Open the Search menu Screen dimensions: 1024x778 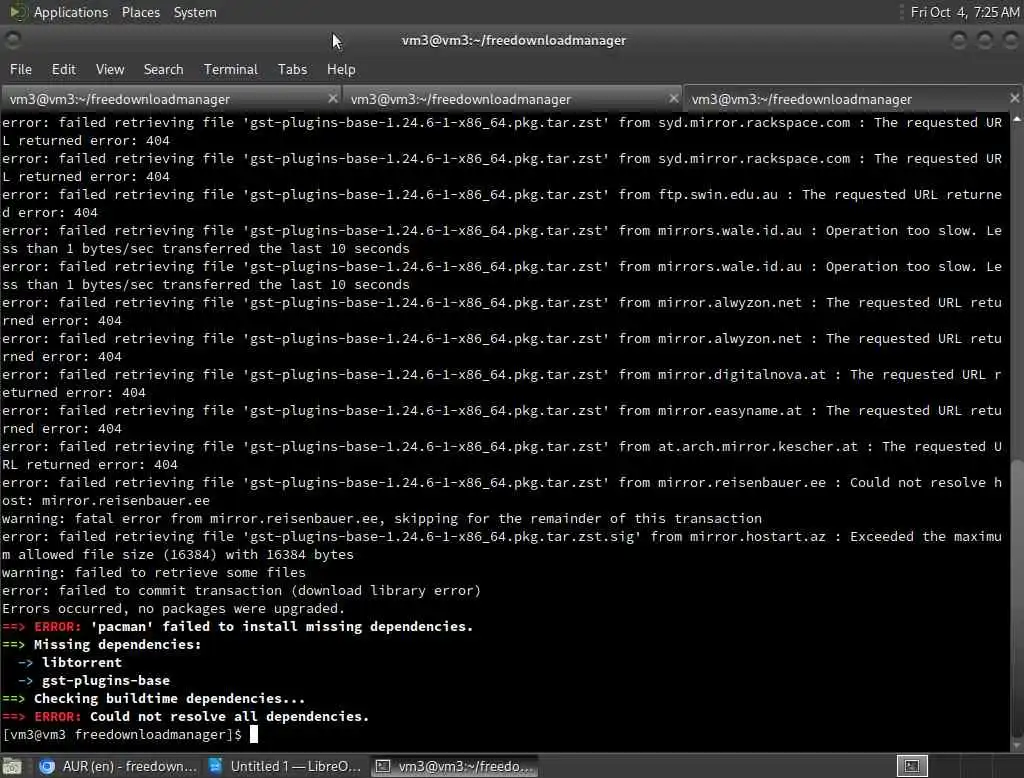[x=163, y=69]
